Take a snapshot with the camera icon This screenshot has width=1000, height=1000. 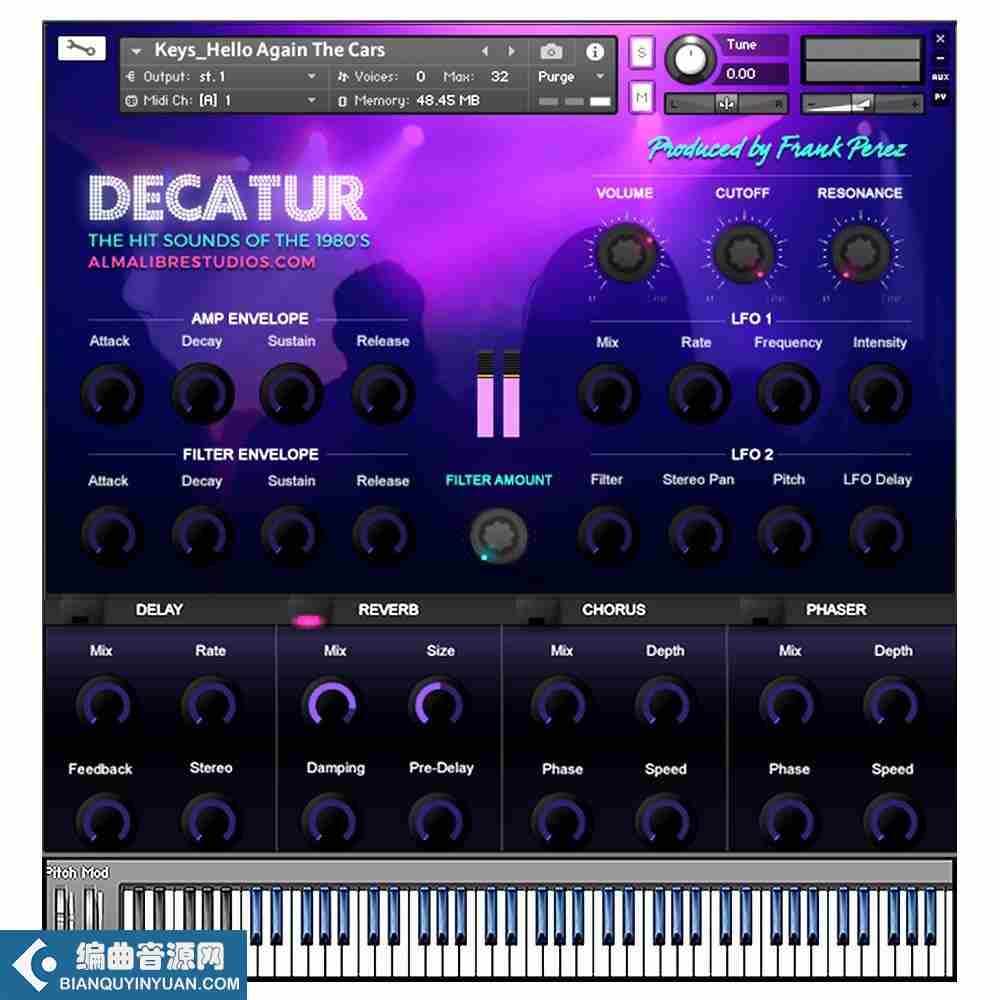point(552,51)
